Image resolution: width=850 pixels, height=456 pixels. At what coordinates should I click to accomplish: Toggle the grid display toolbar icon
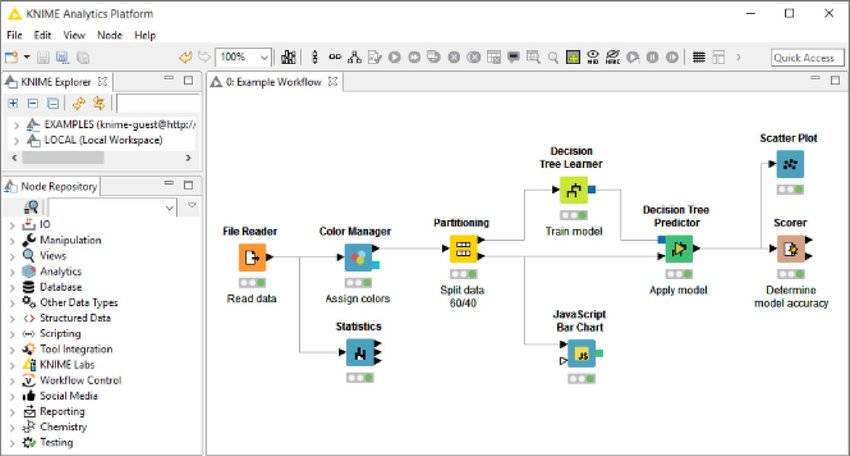pyautogui.click(x=699, y=58)
